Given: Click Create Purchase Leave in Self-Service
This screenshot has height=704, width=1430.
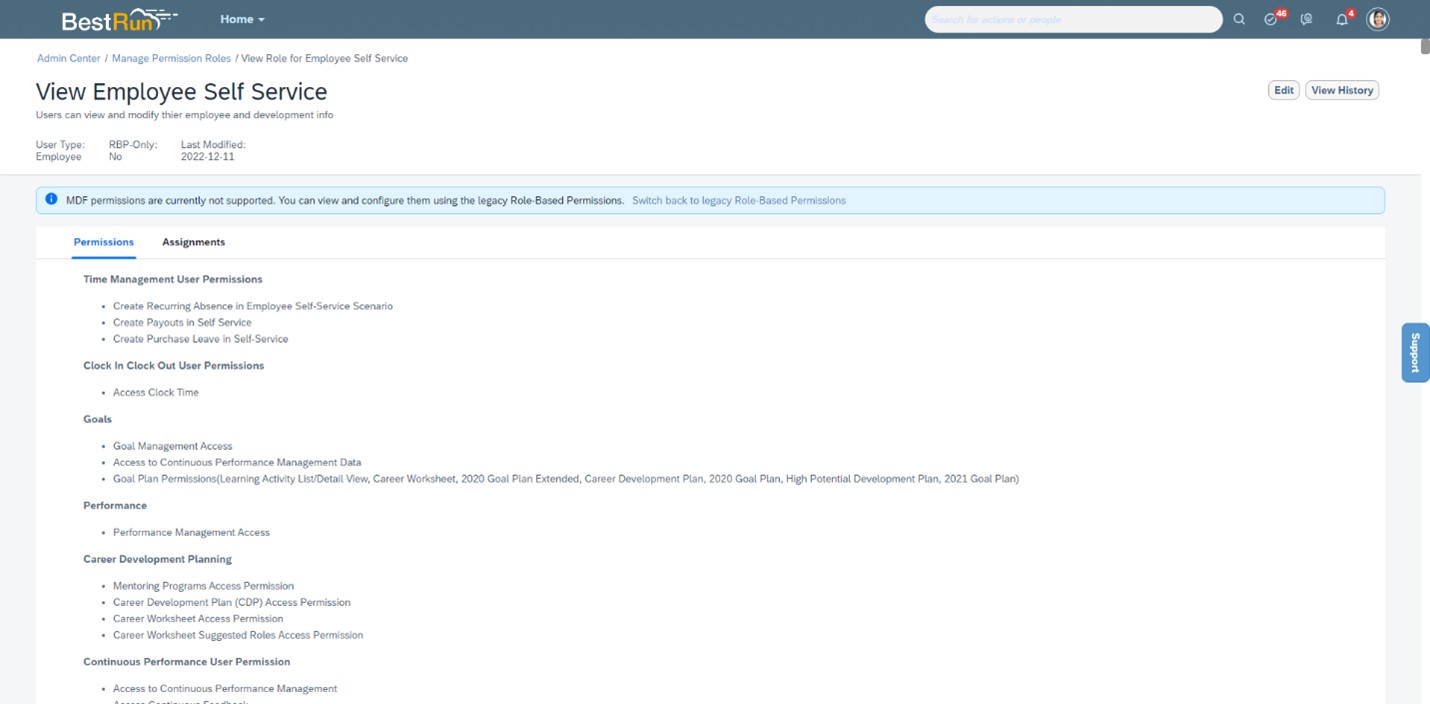Looking at the screenshot, I should (x=200, y=339).
